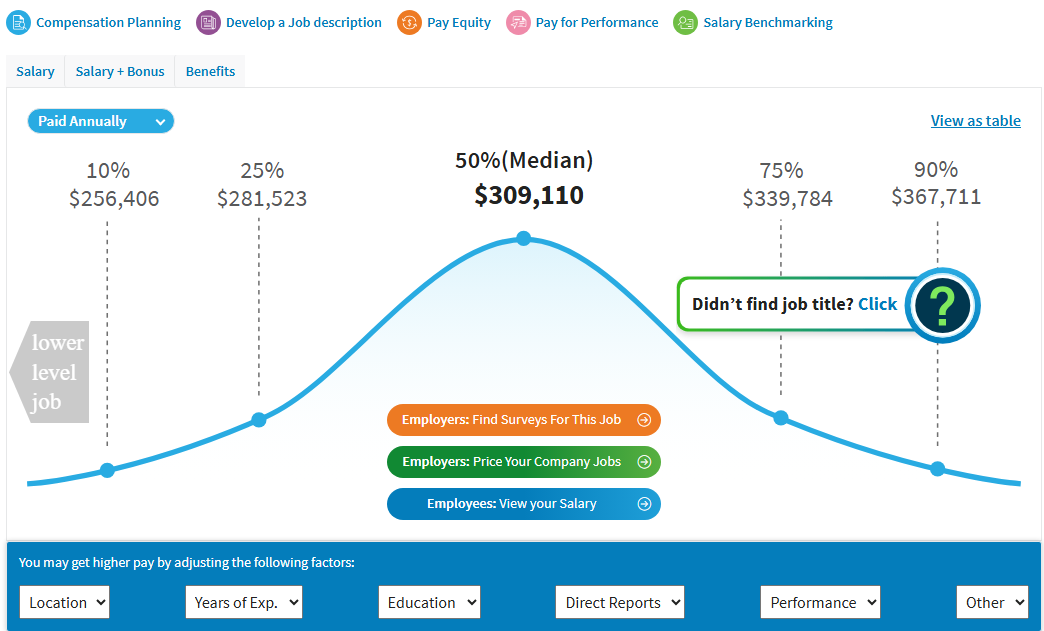Open the Paid Annually dropdown
The height and width of the screenshot is (631, 1044).
click(x=101, y=121)
